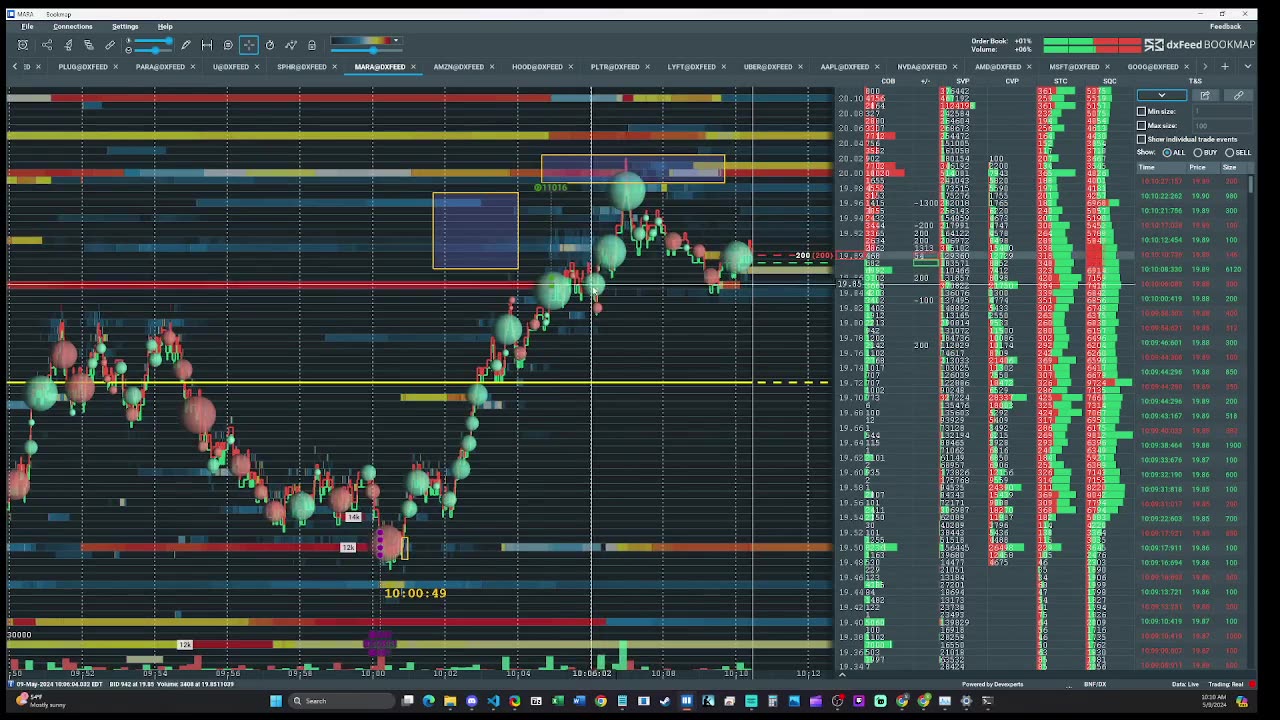
Task: Click the taskbar Search box
Action: point(340,701)
